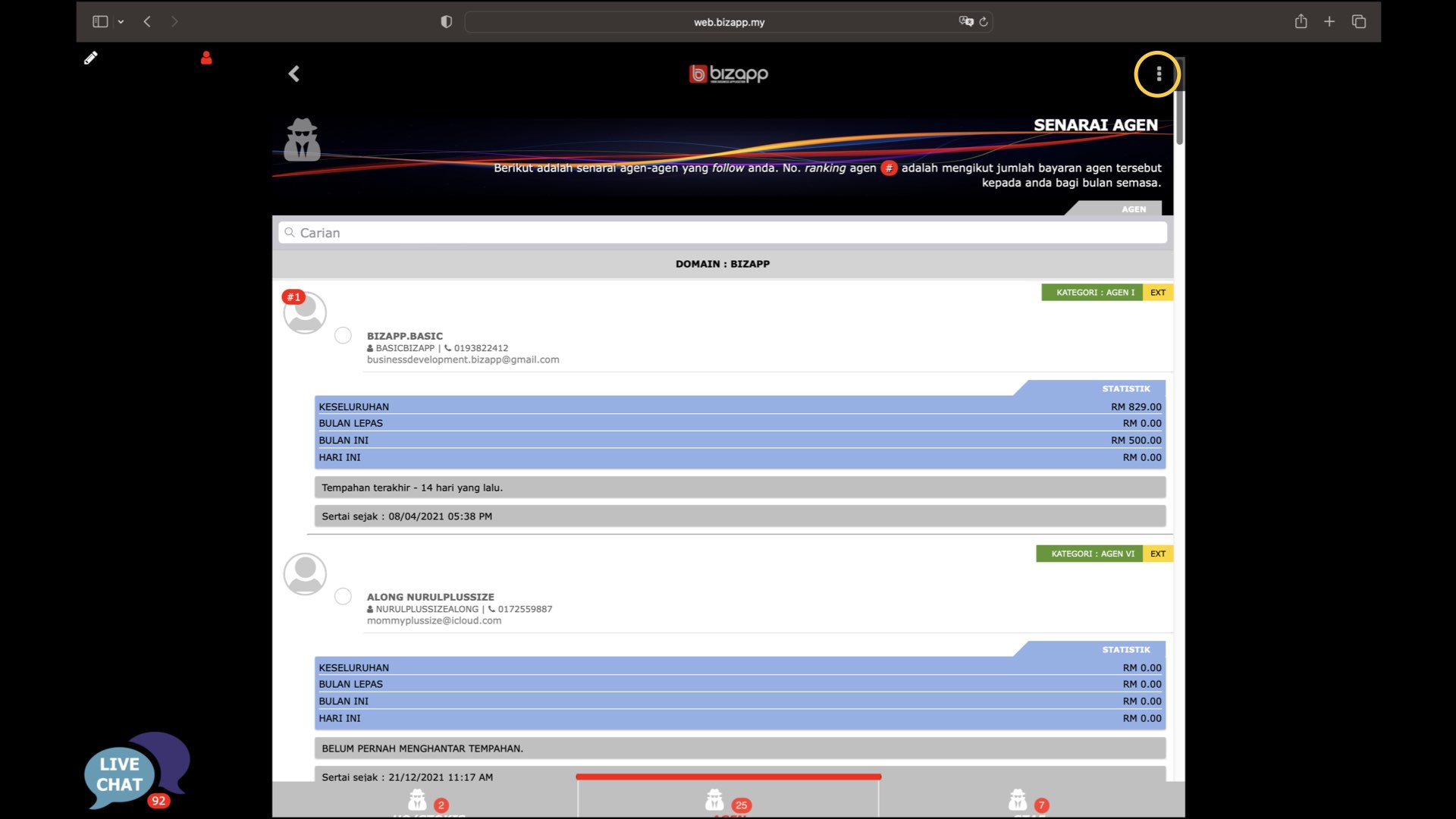The width and height of the screenshot is (1456, 819).
Task: Open bottom tab with badge 2
Action: (x=425, y=801)
